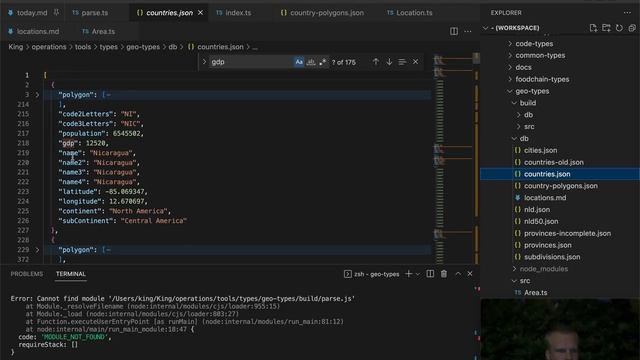
Task: Toggle Match Case in the find widget
Action: click(x=299, y=62)
